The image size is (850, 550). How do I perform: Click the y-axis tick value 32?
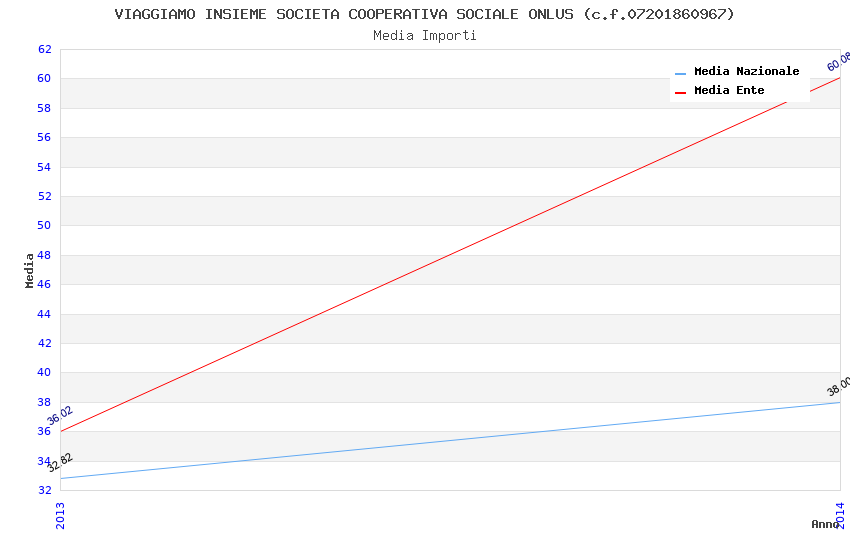44,490
